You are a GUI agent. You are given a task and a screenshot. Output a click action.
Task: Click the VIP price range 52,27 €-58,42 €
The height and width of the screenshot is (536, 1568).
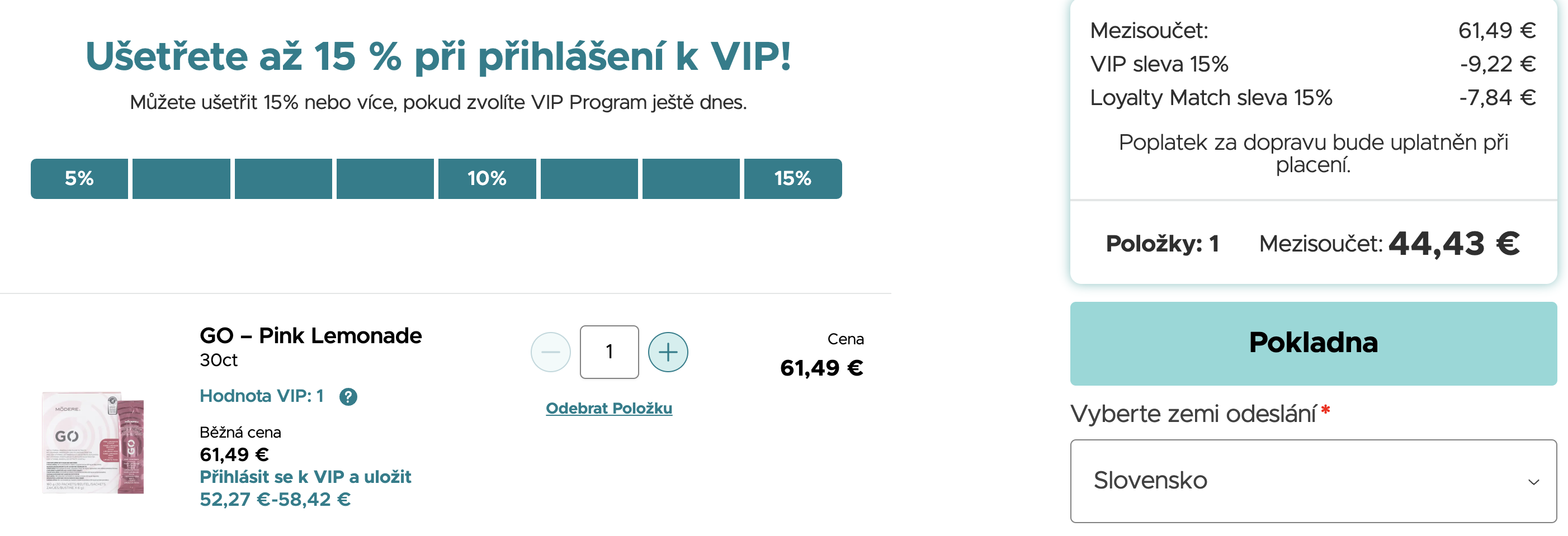pos(275,500)
